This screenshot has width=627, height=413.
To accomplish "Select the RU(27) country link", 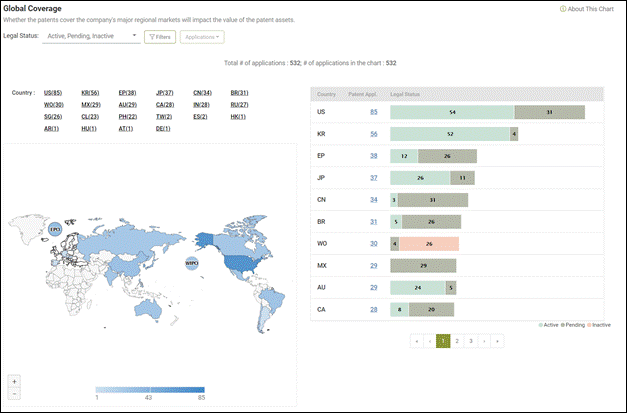I will click(x=239, y=105).
